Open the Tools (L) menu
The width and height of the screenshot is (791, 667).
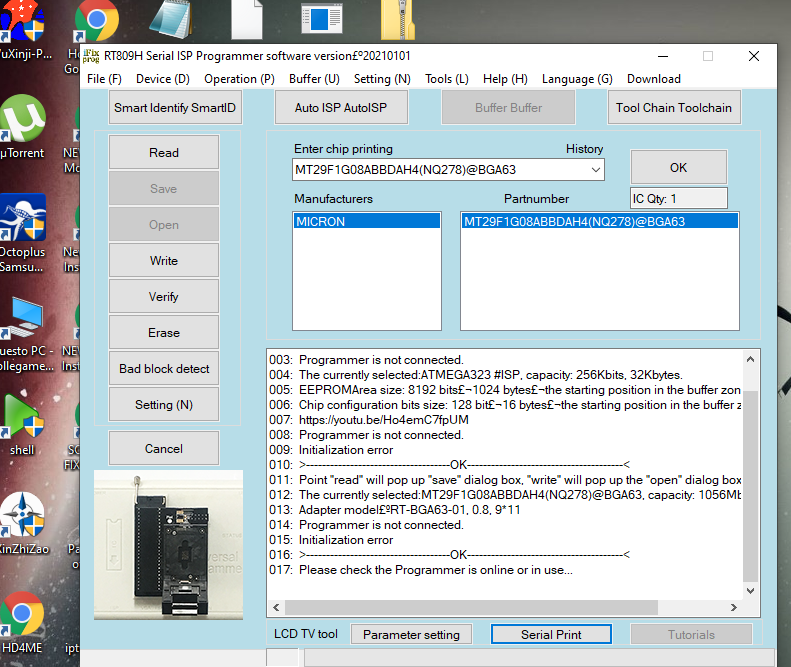point(446,79)
